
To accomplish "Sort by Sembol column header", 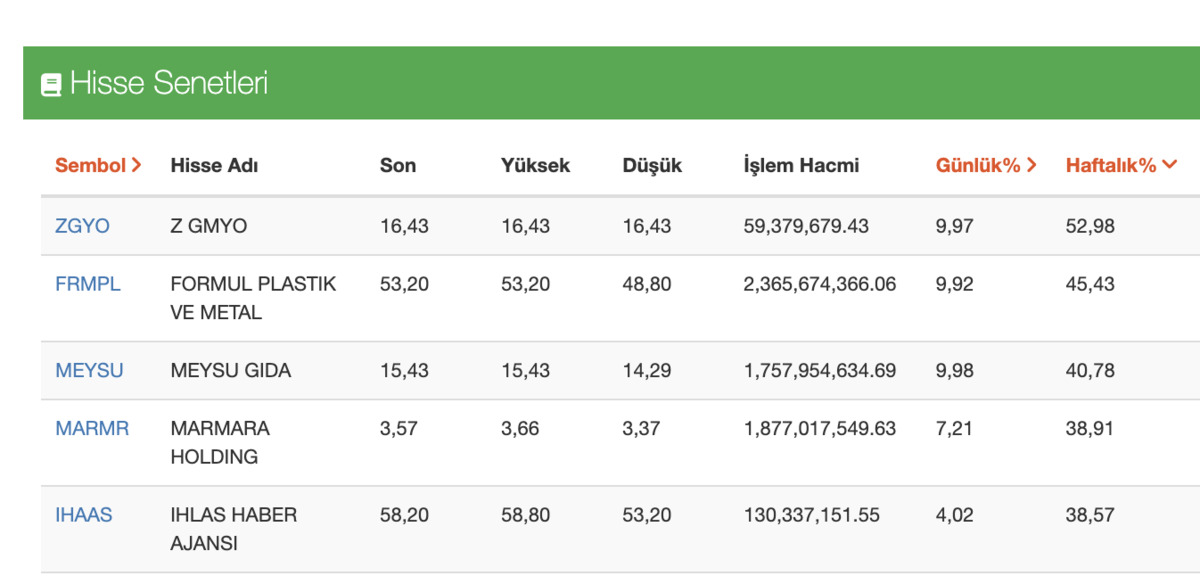I will [98, 165].
